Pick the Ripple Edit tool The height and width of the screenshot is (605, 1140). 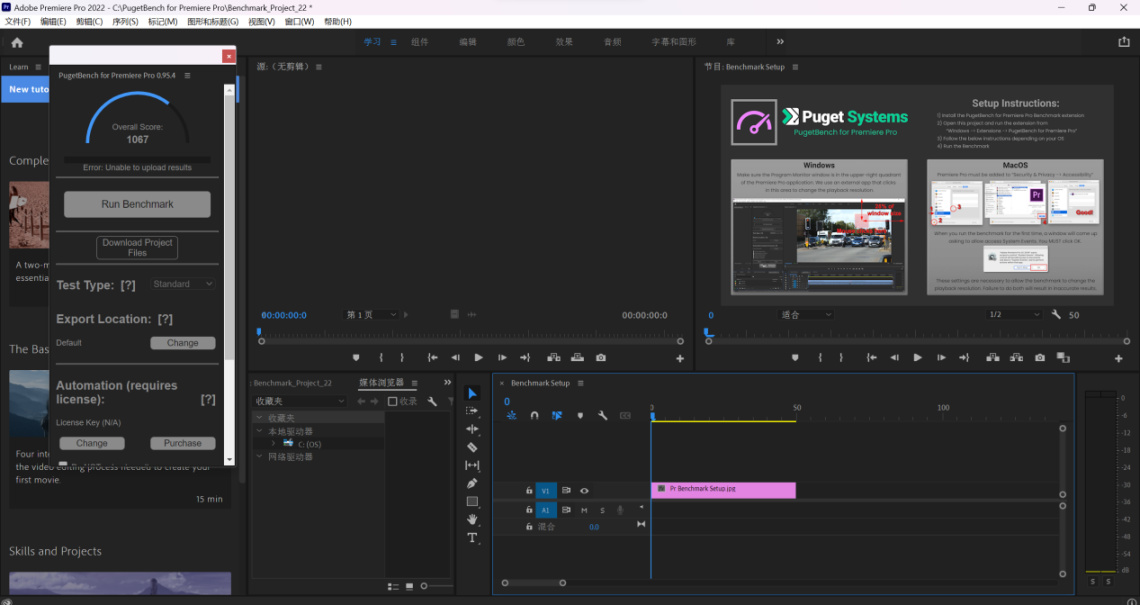(x=472, y=429)
